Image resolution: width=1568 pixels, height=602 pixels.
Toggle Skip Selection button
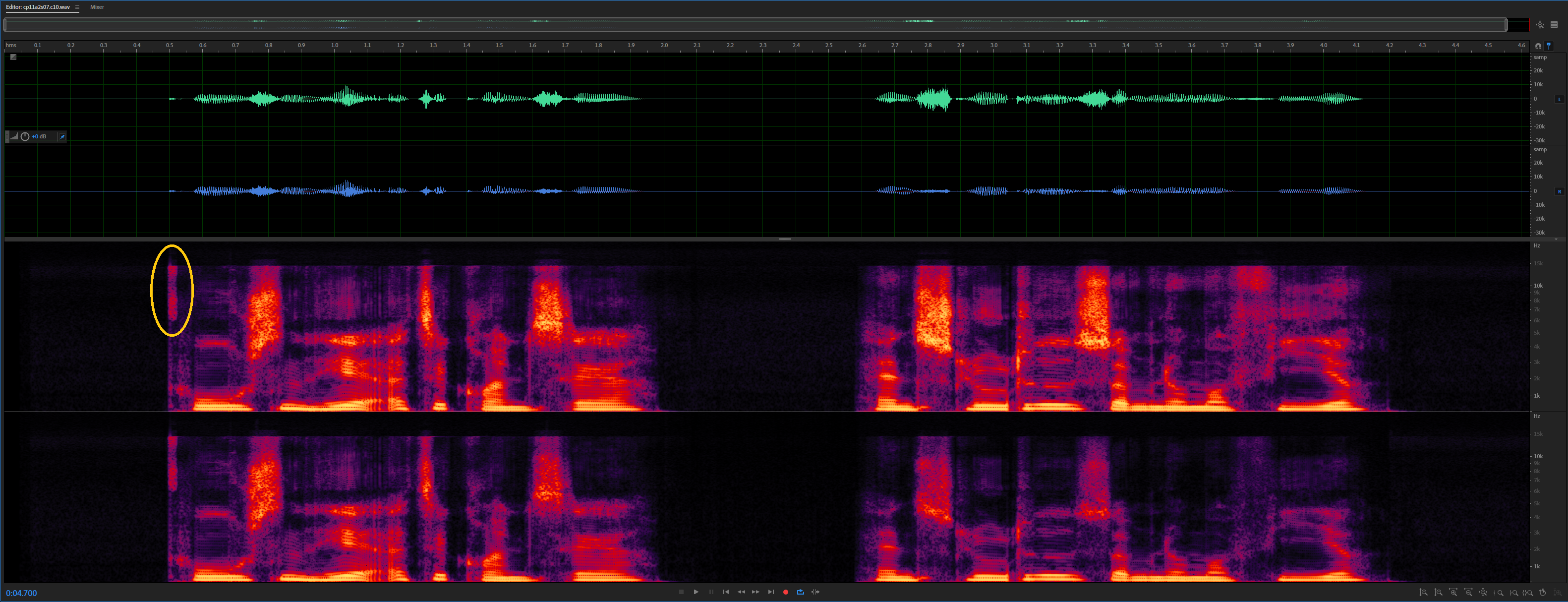tap(815, 592)
